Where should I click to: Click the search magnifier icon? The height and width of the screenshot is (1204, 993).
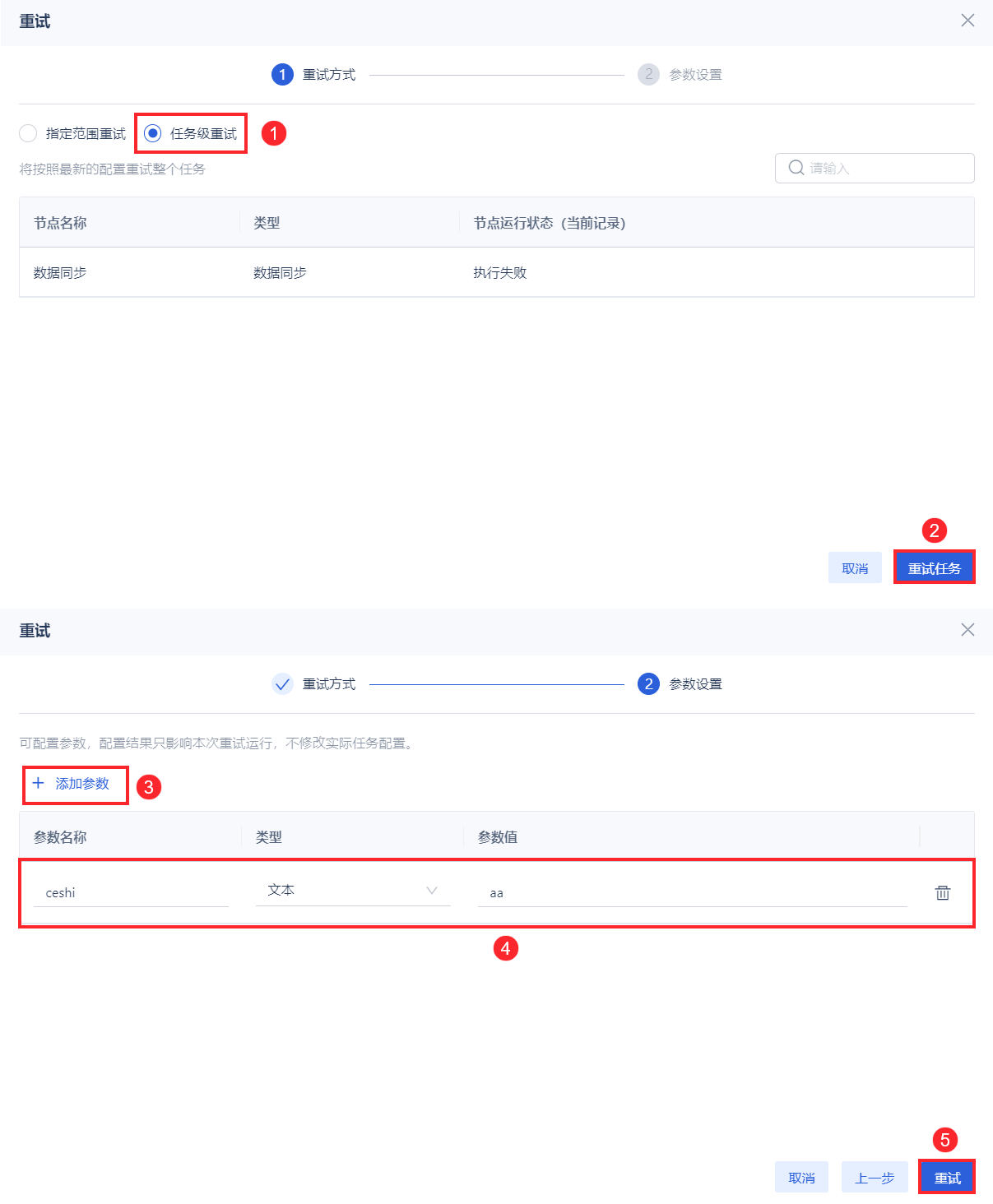[x=796, y=168]
